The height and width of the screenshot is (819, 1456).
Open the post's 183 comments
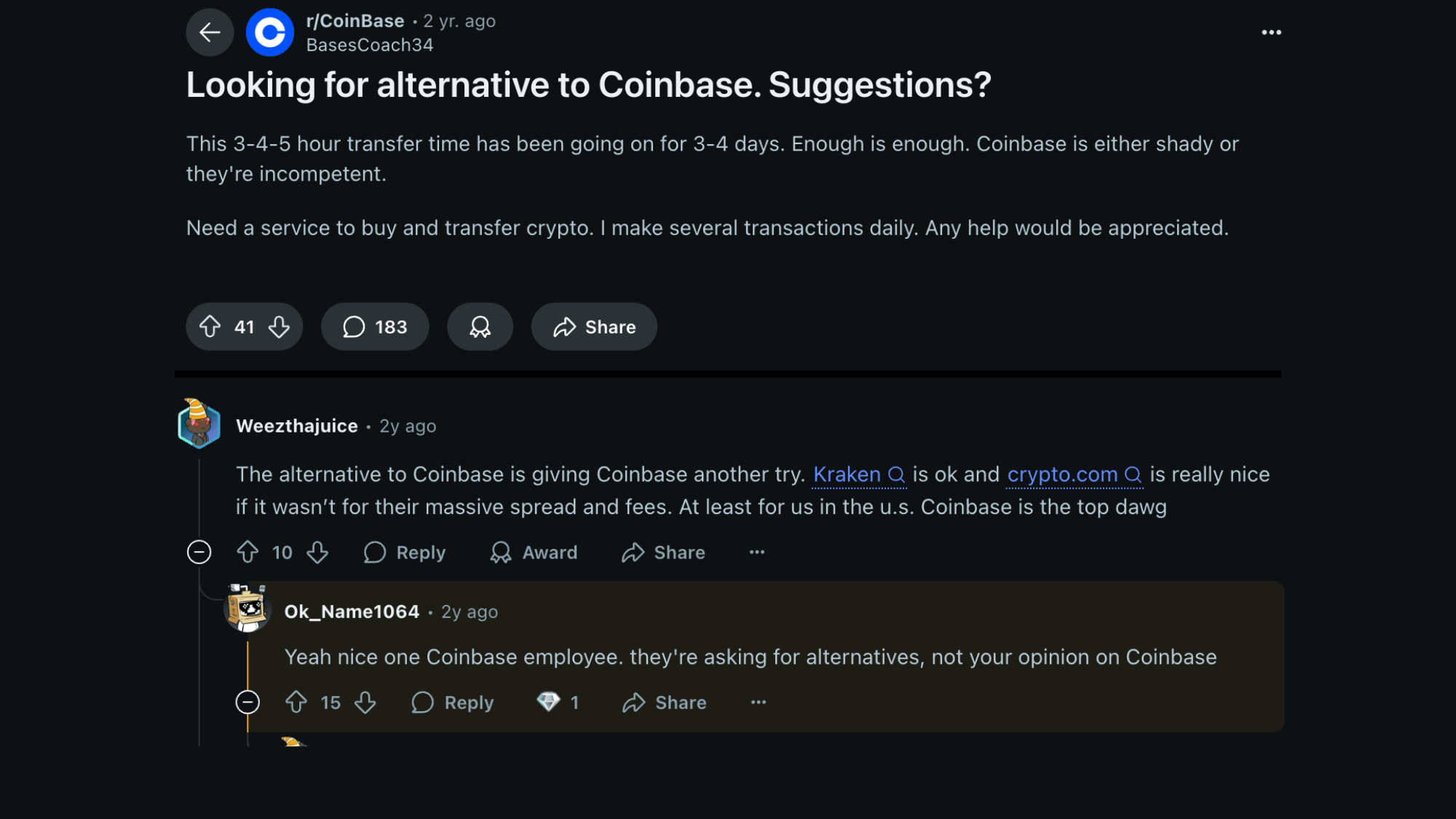(375, 327)
